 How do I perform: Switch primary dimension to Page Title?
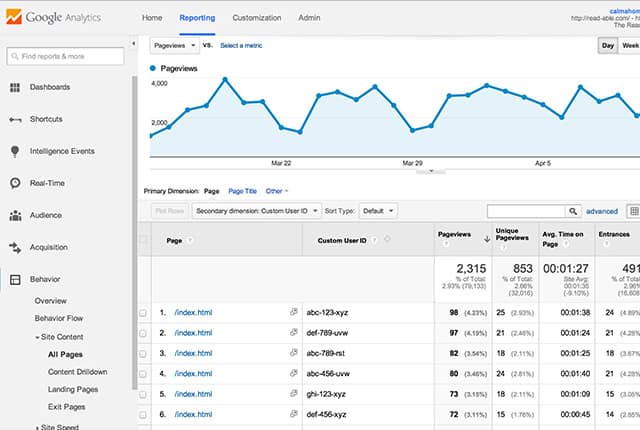coord(242,191)
